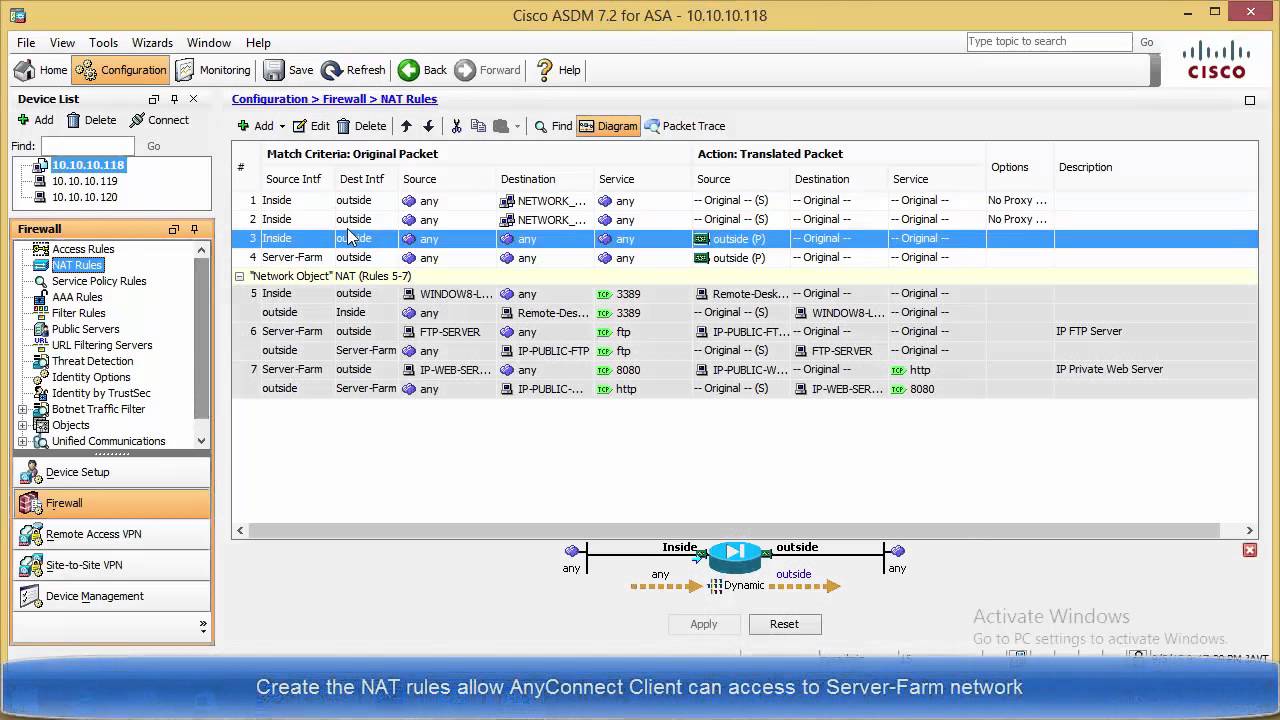1280x720 pixels.
Task: Show more navigation panel buttons chevron
Action: pyautogui.click(x=203, y=626)
